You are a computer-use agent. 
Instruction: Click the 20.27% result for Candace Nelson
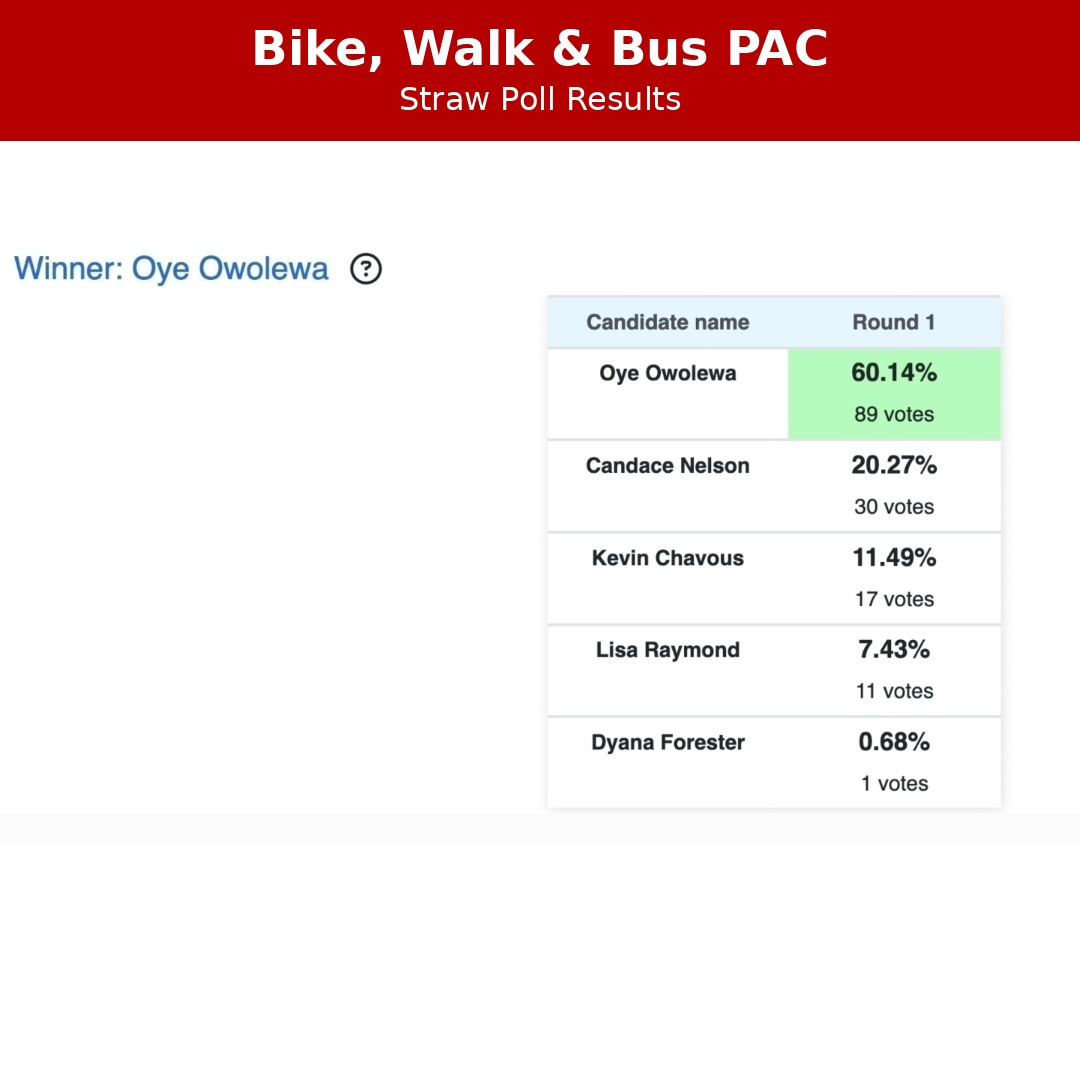894,465
